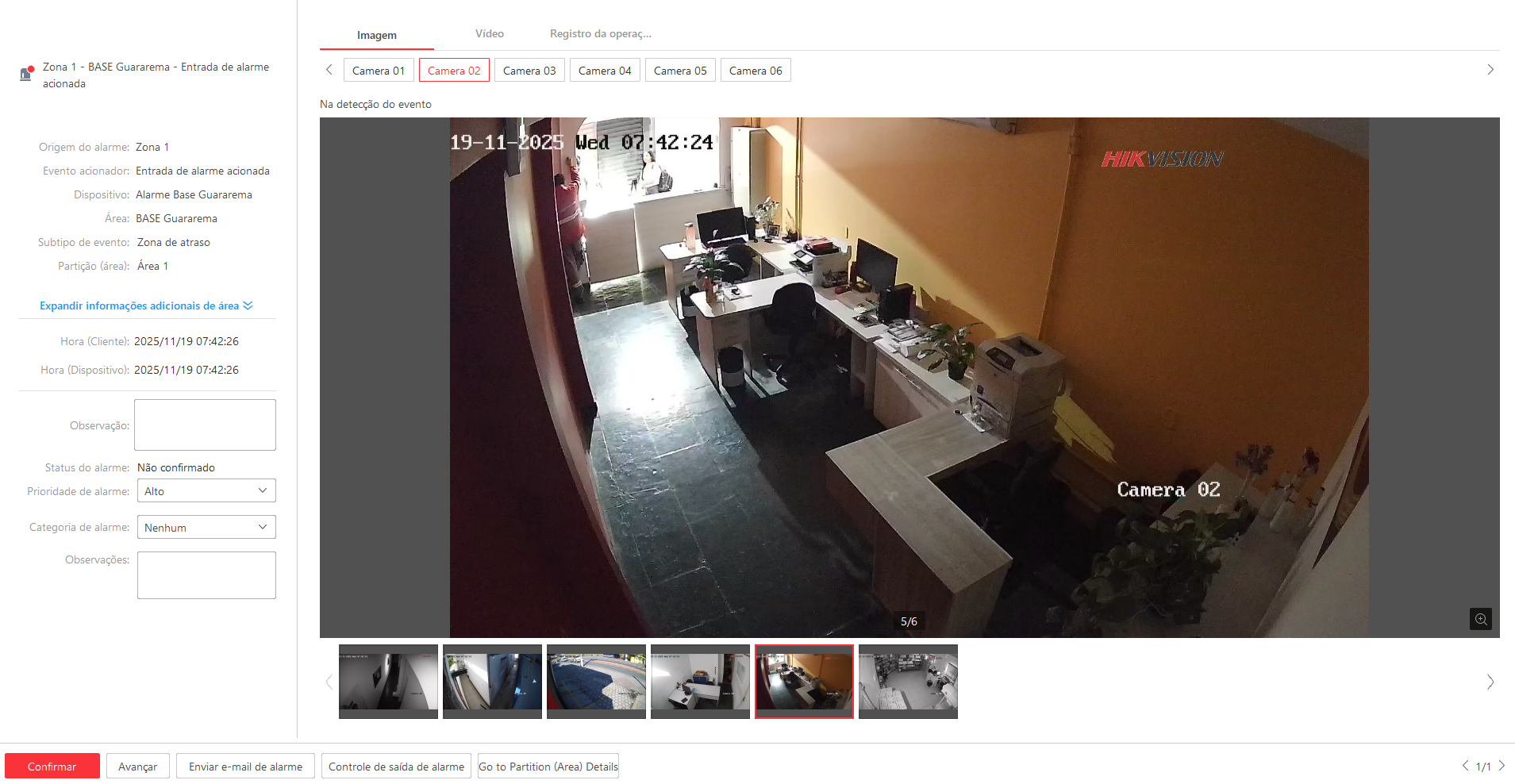Click the magnifier zoom icon on image
This screenshot has height=784, width=1515.
[1480, 619]
